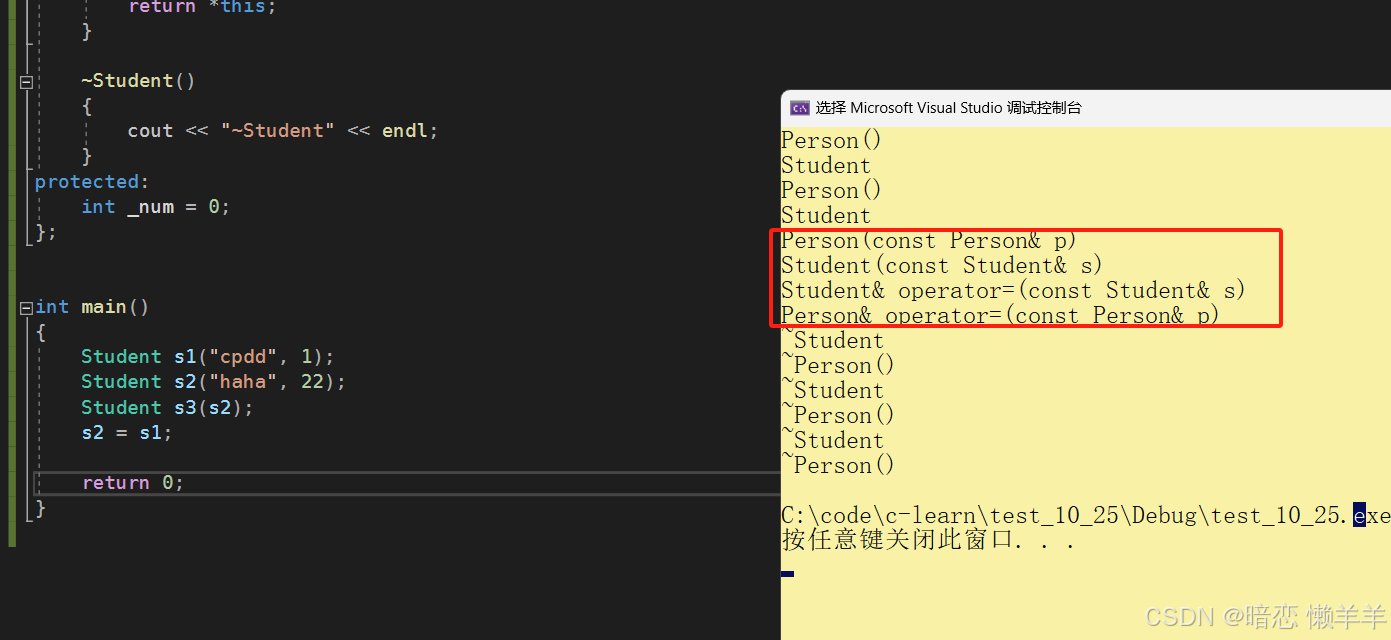Collapse the ~Student() destructor fold toggle

tap(26, 82)
